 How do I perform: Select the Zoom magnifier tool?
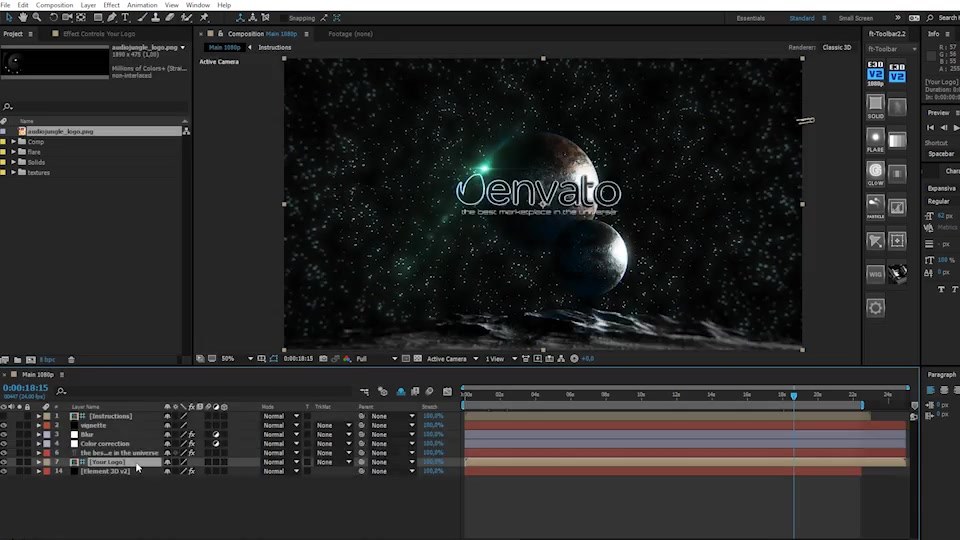[x=37, y=18]
